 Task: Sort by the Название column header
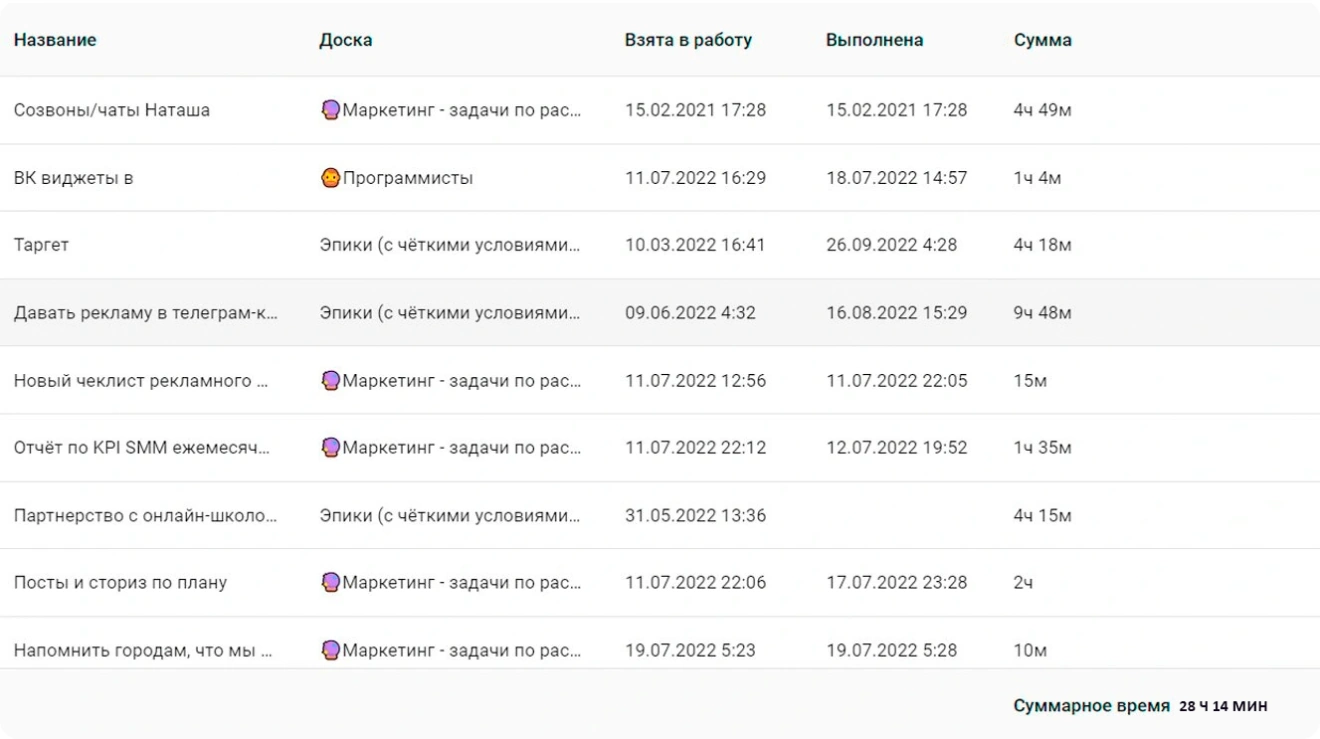[55, 41]
